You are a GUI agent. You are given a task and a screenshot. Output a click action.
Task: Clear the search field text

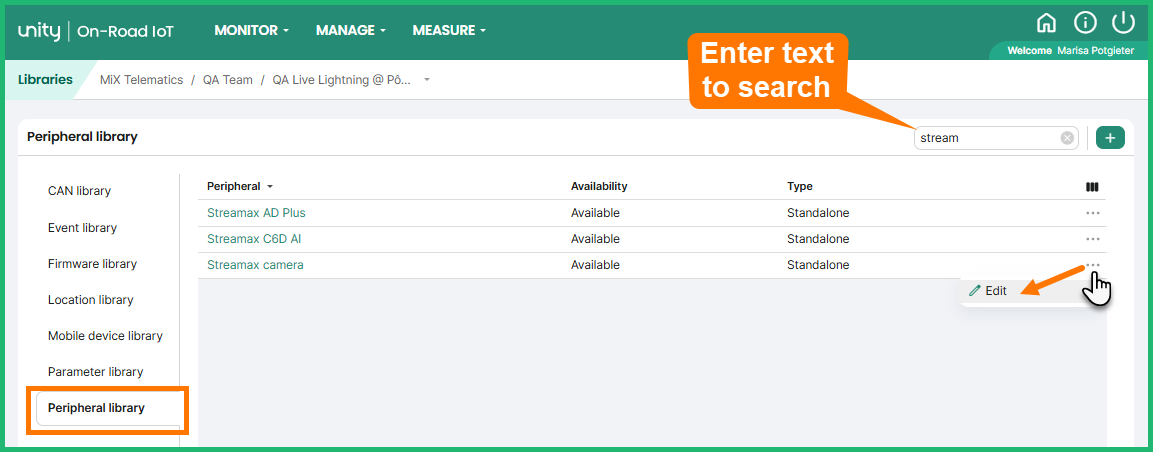(x=1066, y=138)
